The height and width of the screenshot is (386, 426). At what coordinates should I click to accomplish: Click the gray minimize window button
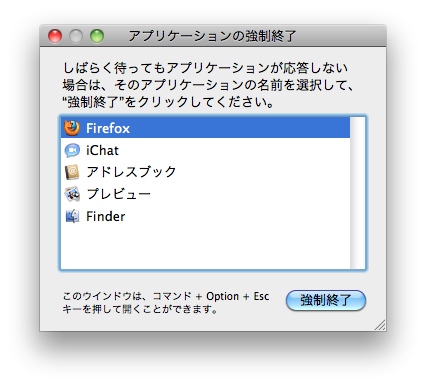point(76,36)
